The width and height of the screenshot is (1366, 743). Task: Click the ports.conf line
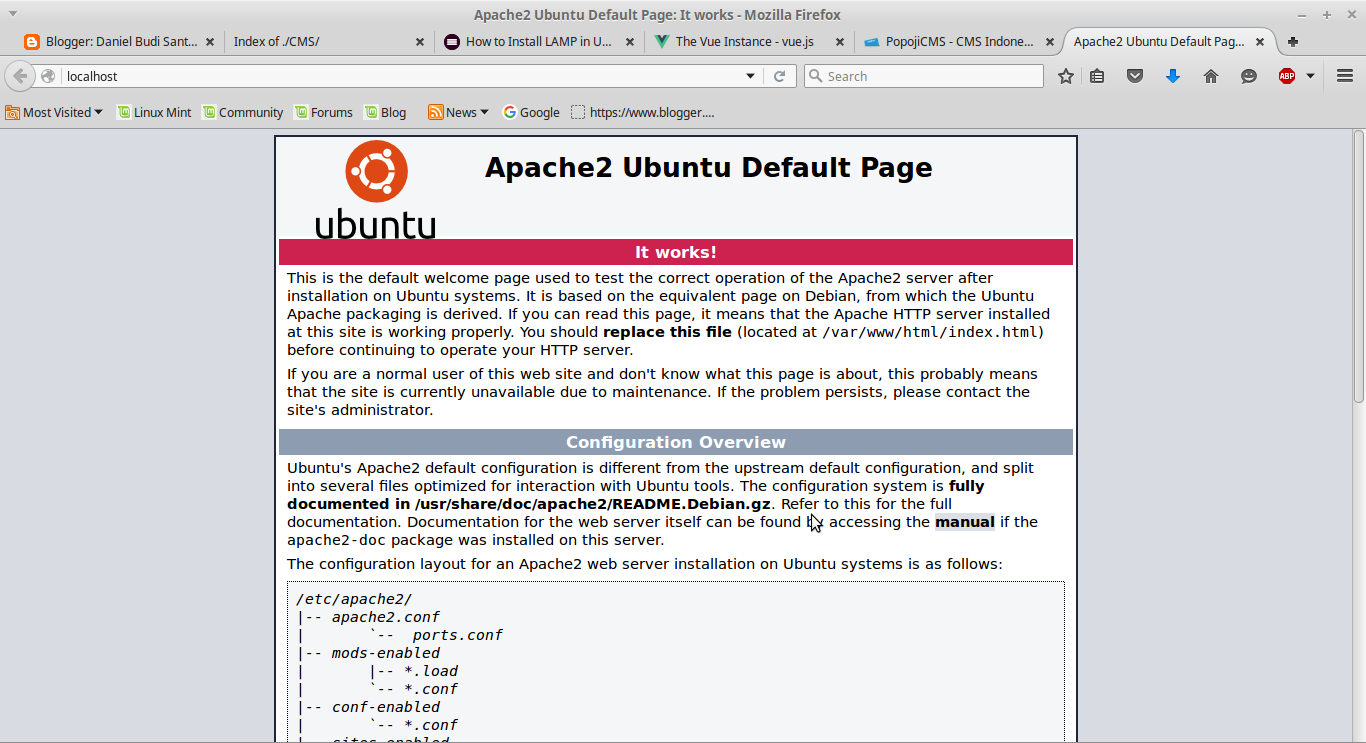tap(457, 635)
